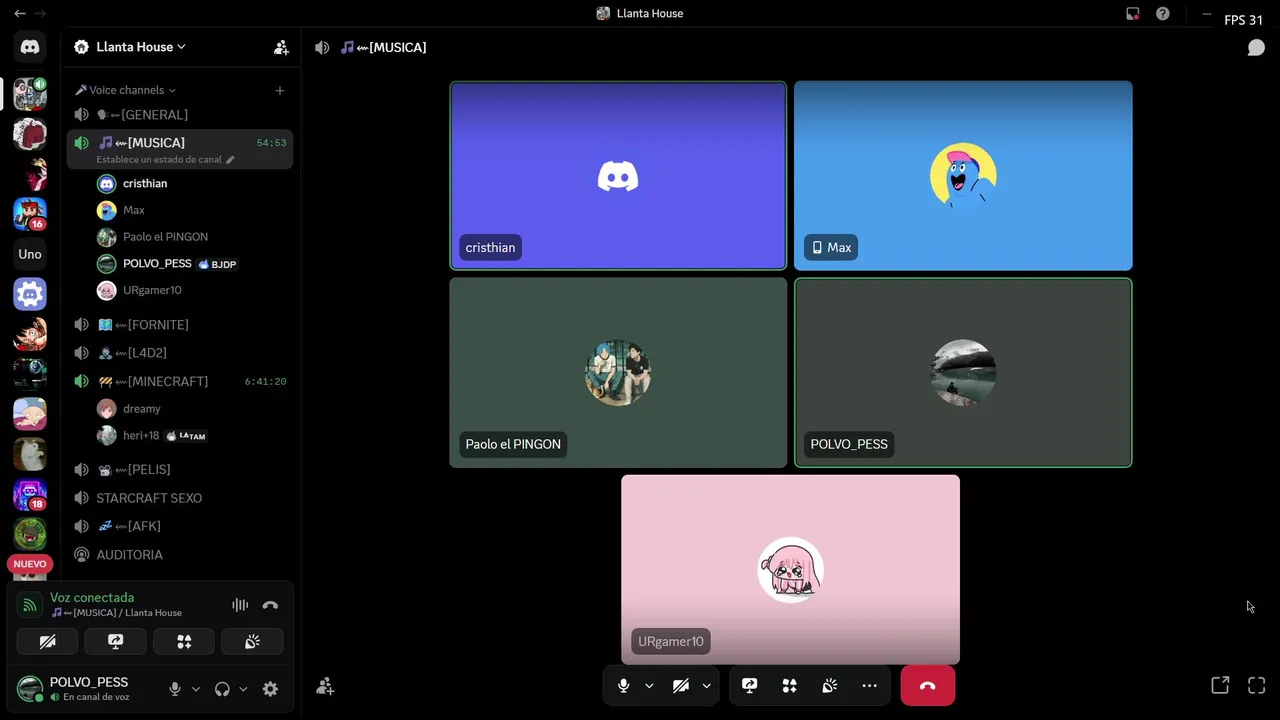Image resolution: width=1280 pixels, height=720 pixels.
Task: Enter full screen mode
Action: [x=1257, y=685]
